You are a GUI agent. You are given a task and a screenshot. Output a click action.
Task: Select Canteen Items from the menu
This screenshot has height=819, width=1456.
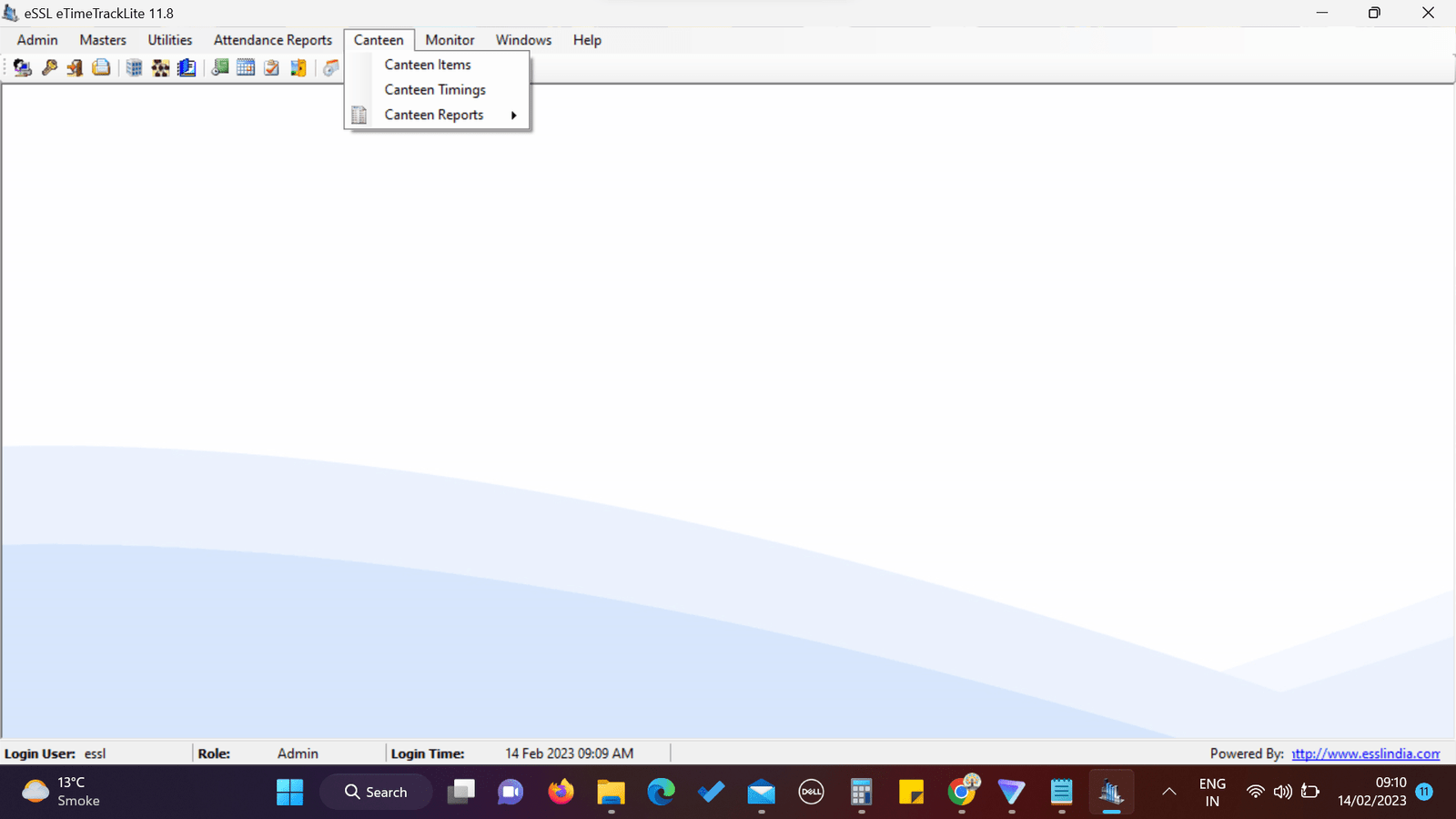point(428,65)
